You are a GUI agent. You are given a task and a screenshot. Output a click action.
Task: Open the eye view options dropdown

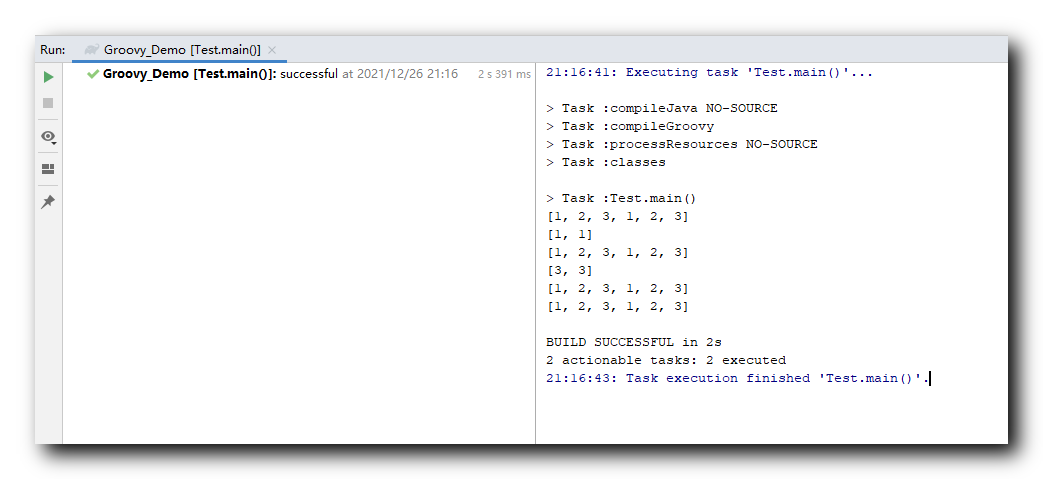tap(49, 137)
